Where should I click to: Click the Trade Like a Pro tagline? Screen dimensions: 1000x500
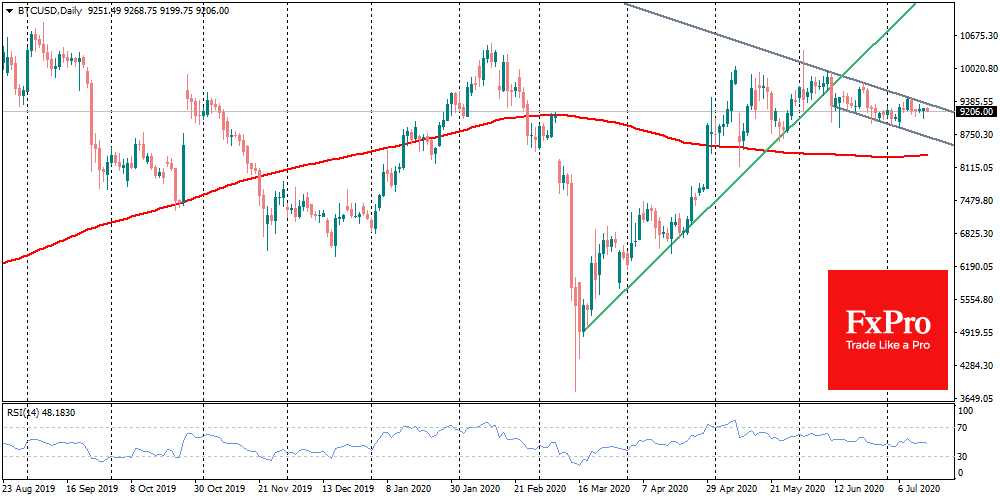[887, 346]
